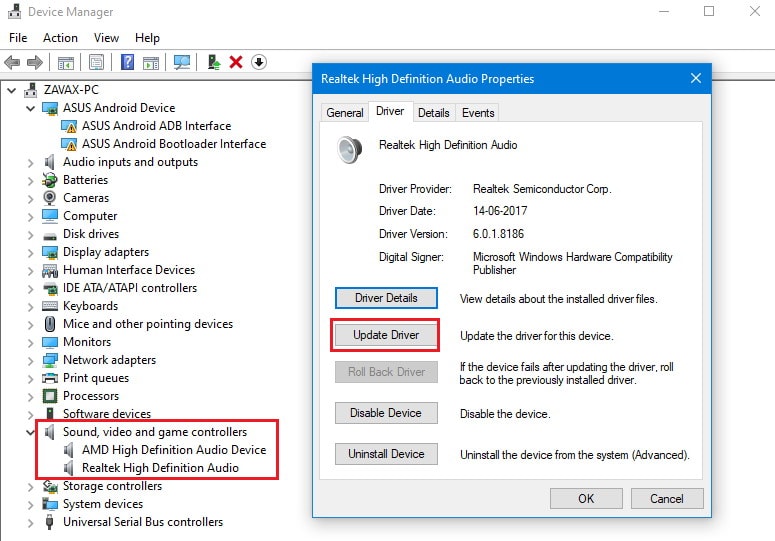Select AMD High Definition Audio Device
The width and height of the screenshot is (775, 541).
pyautogui.click(x=174, y=450)
